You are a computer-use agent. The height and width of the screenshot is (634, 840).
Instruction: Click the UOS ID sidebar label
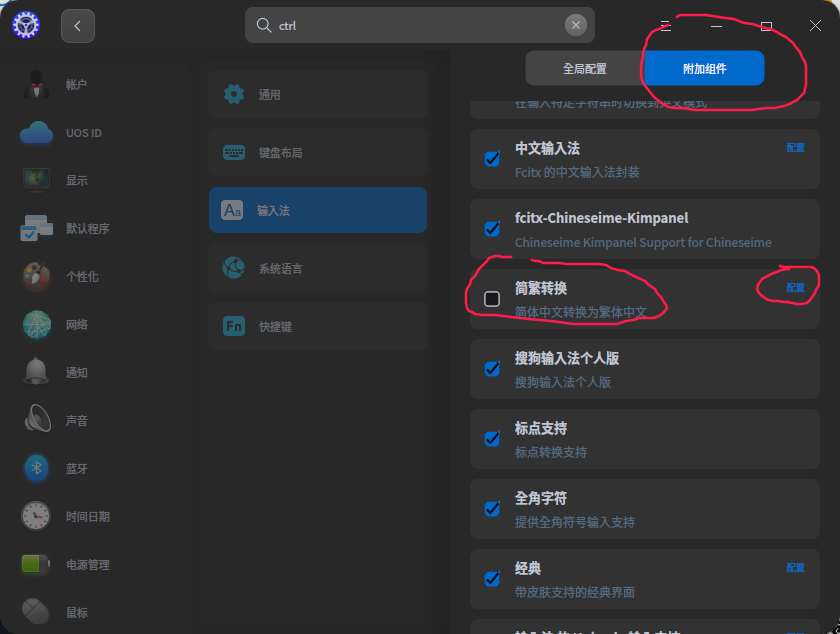(x=84, y=133)
